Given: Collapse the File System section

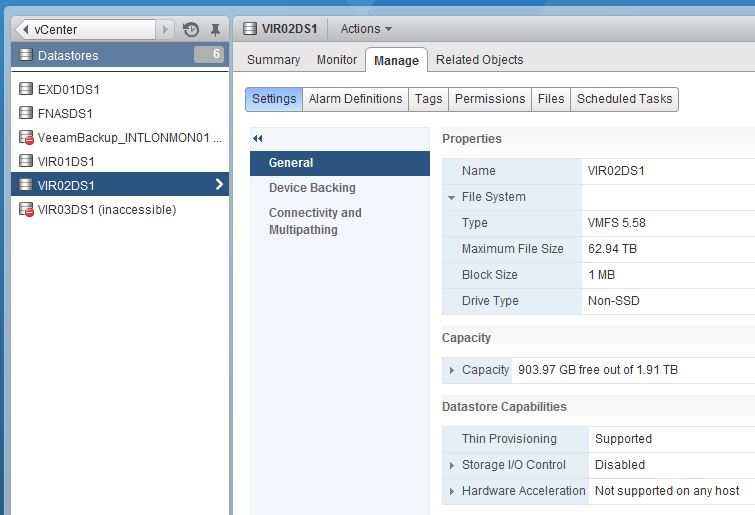Looking at the screenshot, I should pyautogui.click(x=452, y=198).
